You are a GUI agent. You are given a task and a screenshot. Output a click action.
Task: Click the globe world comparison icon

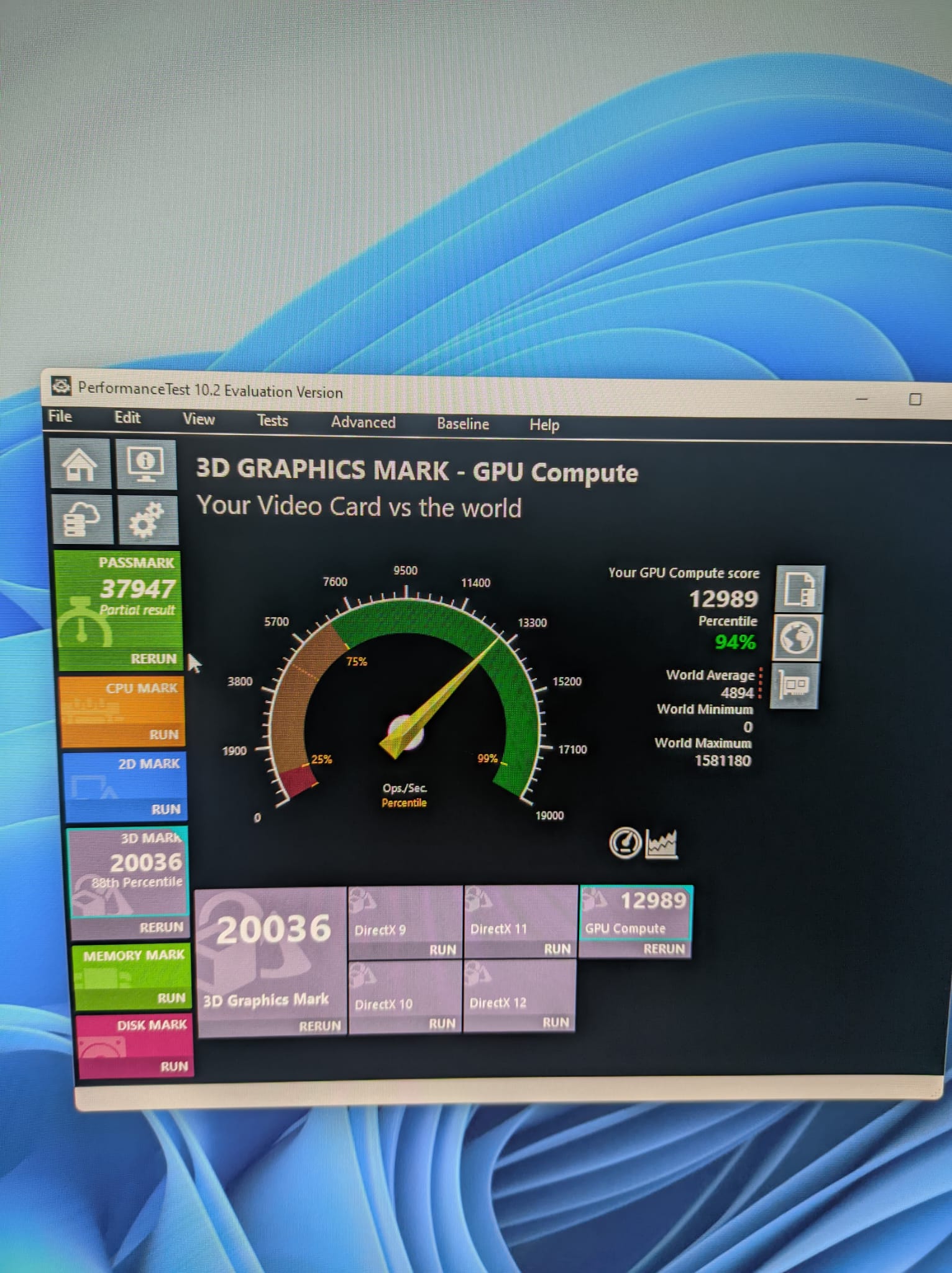[x=797, y=638]
